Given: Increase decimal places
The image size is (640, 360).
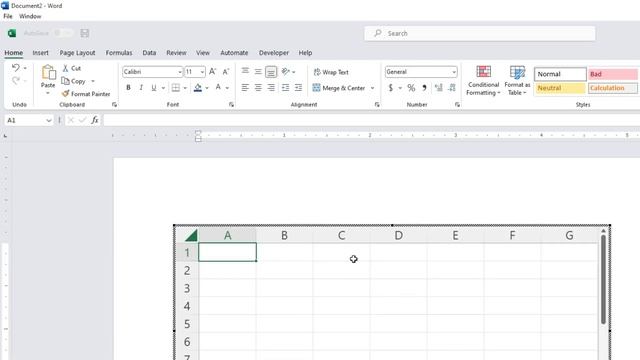Looking at the screenshot, I should click(x=438, y=87).
